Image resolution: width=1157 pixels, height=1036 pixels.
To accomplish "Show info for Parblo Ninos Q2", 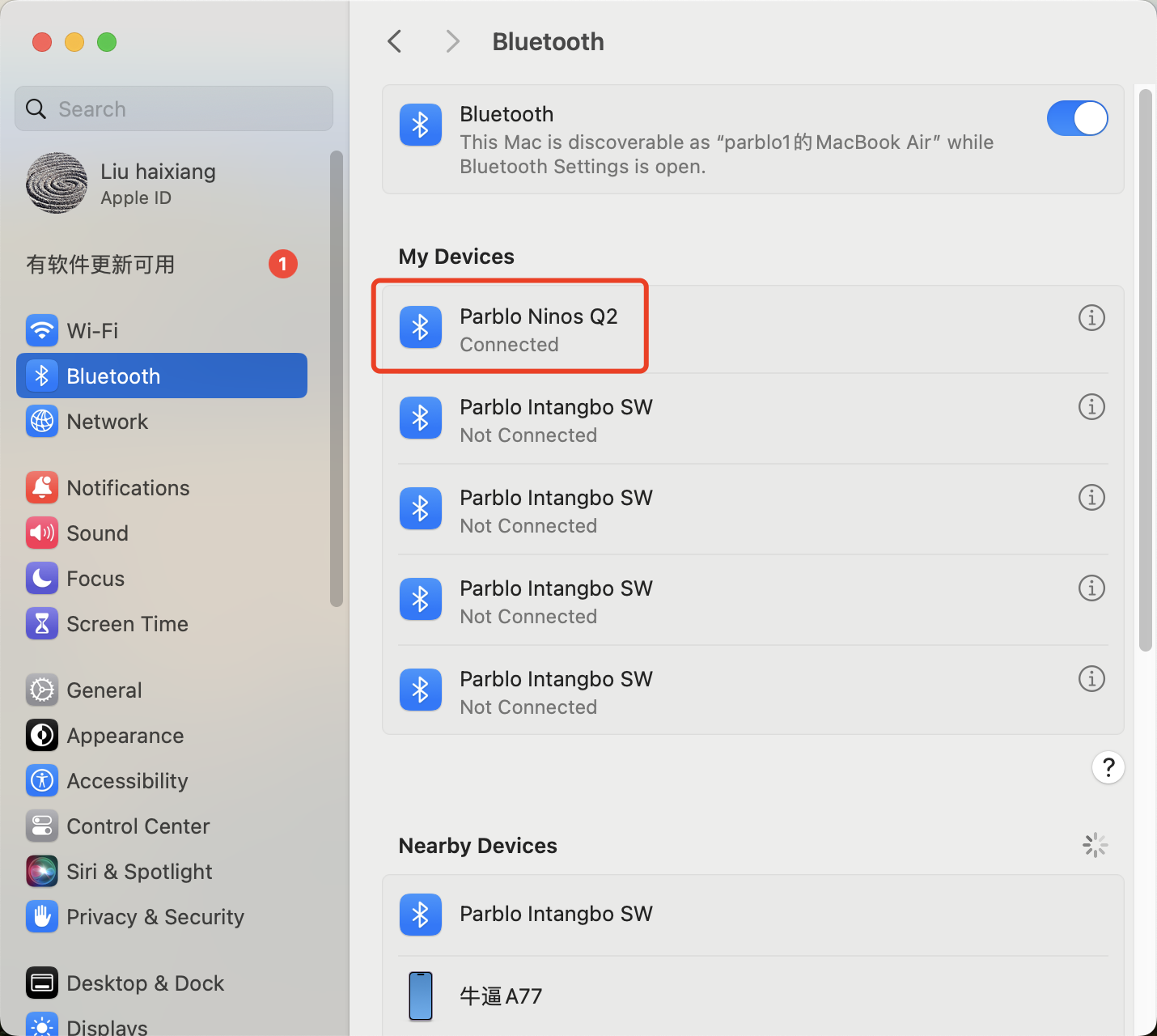I will [1091, 317].
